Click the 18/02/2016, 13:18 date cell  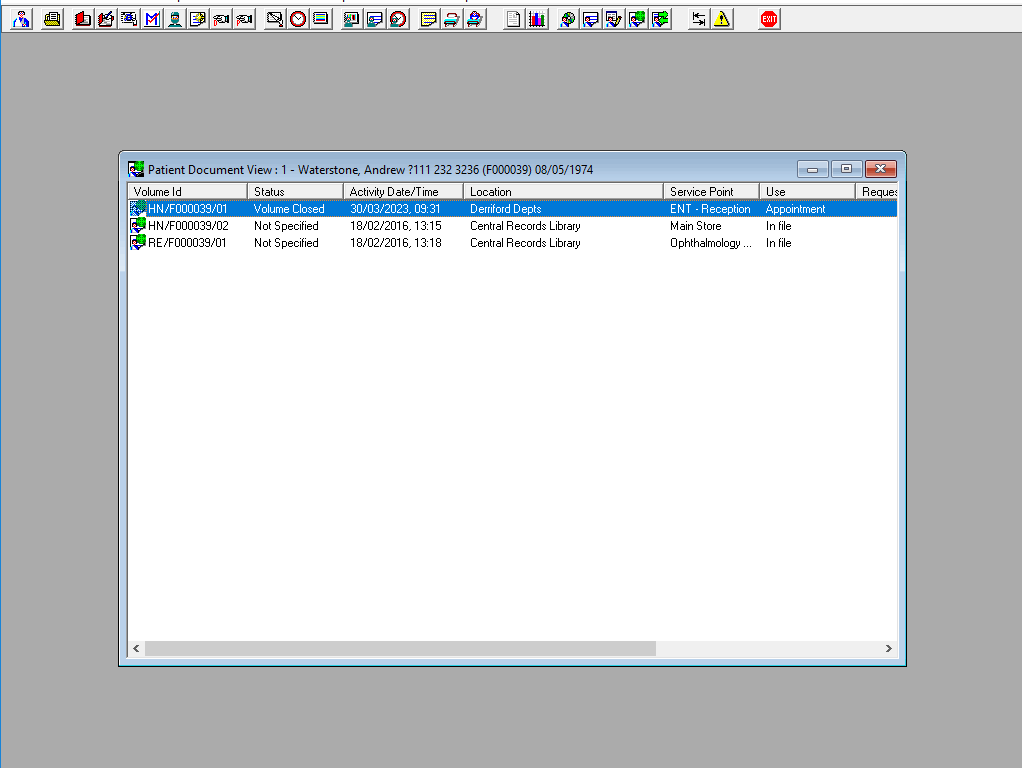coord(396,243)
